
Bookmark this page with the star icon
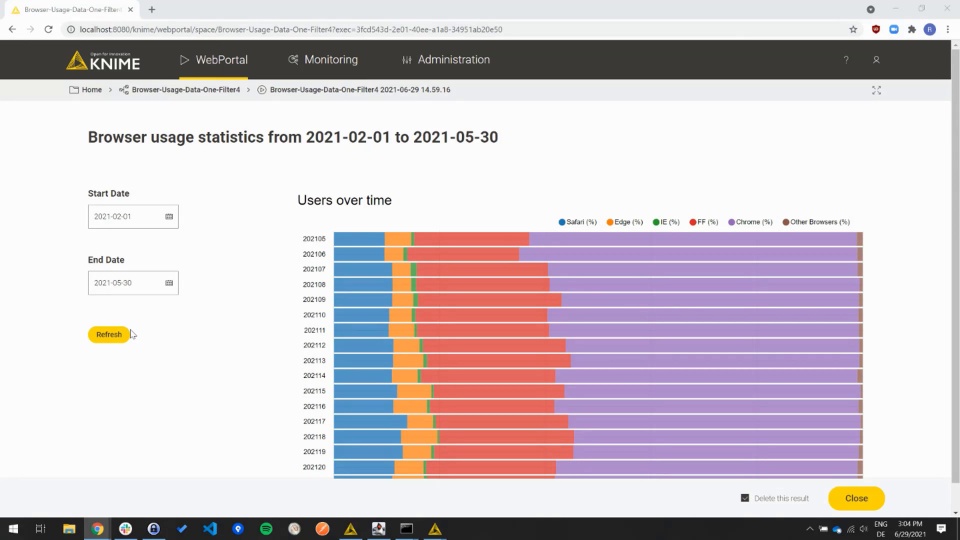pos(853,29)
